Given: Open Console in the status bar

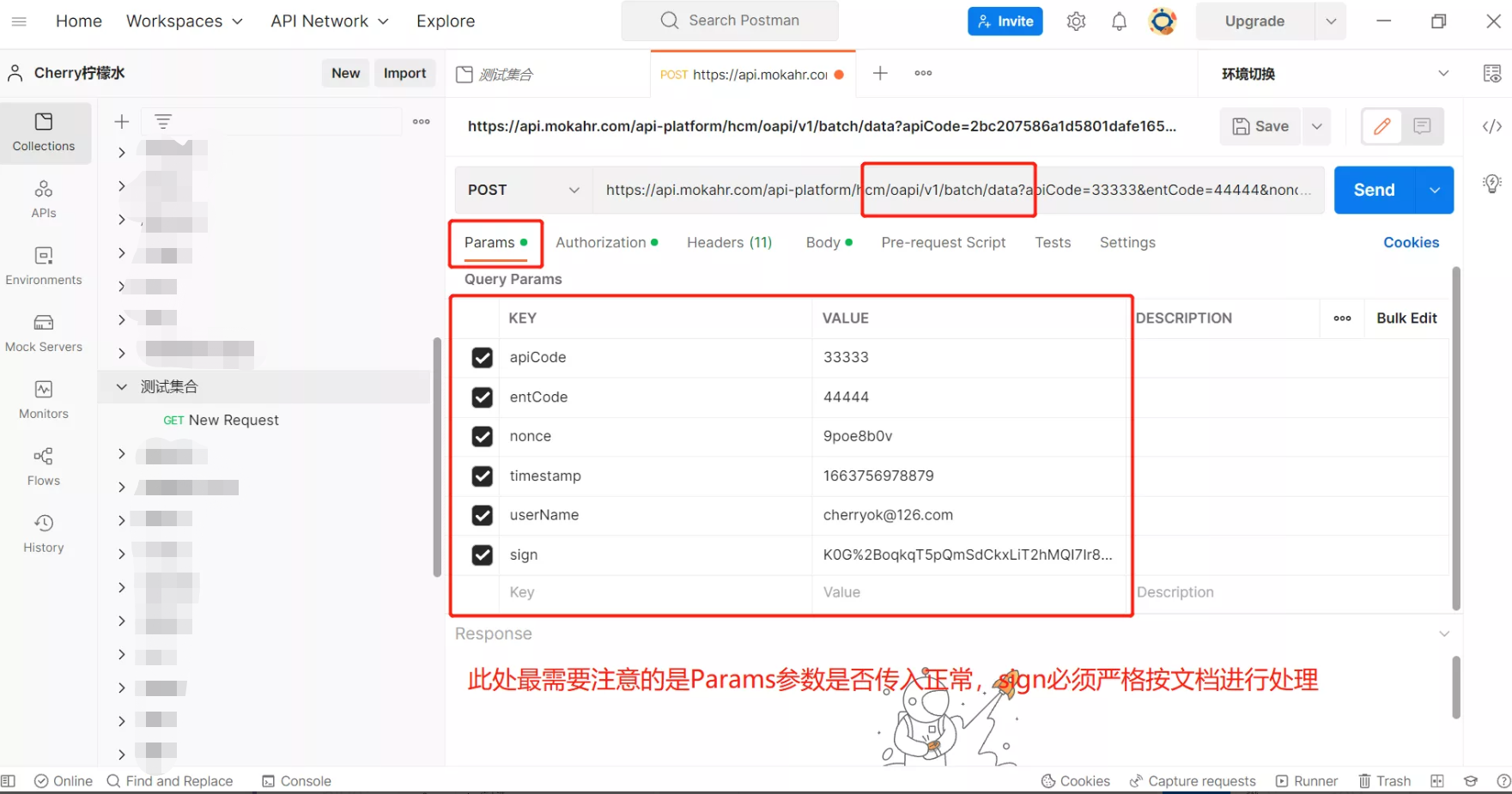Looking at the screenshot, I should [297, 781].
